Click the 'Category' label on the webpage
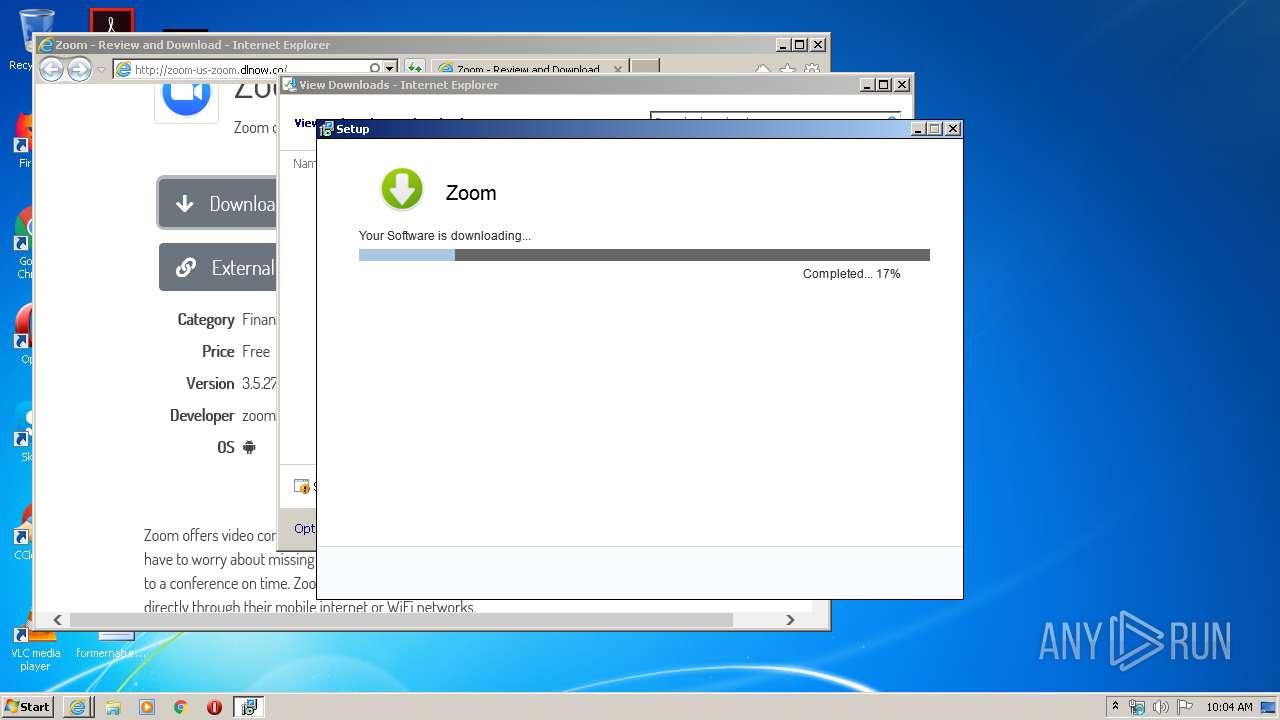The image size is (1280, 720). [x=206, y=320]
